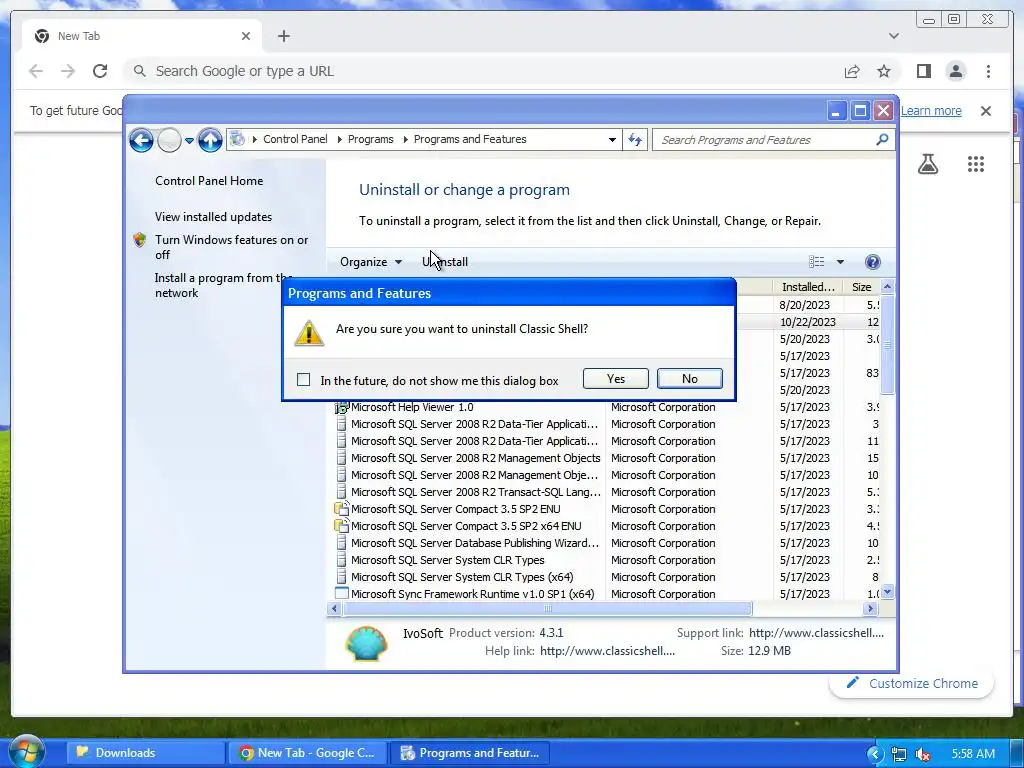
Task: Click Chrome share page icon
Action: tap(852, 71)
